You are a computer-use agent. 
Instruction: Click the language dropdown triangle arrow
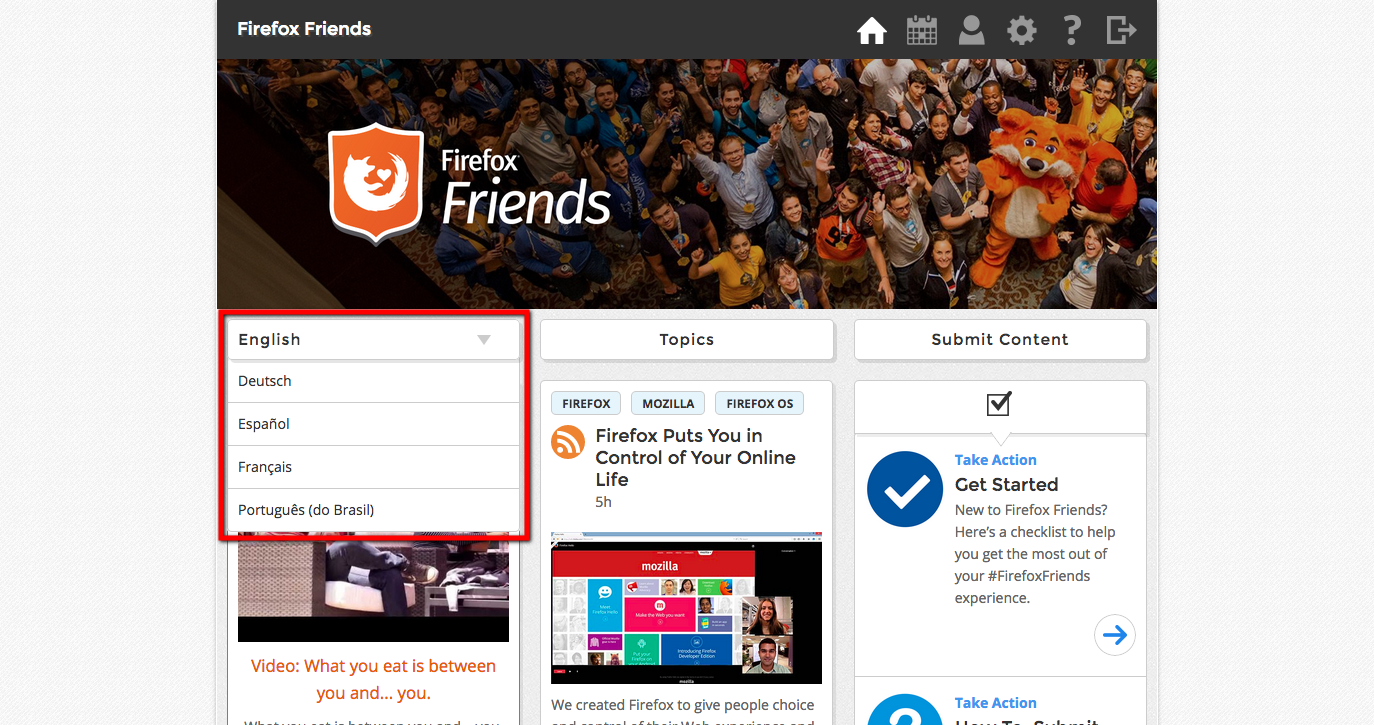click(484, 340)
